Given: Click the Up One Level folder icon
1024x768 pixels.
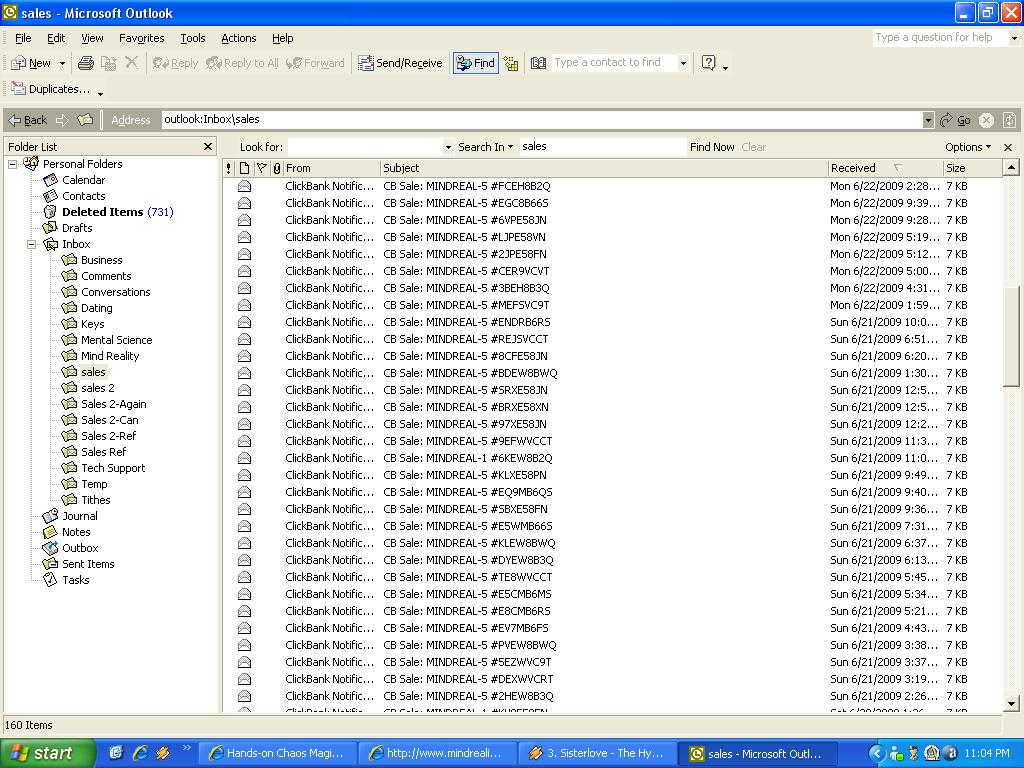Looking at the screenshot, I should [x=86, y=120].
